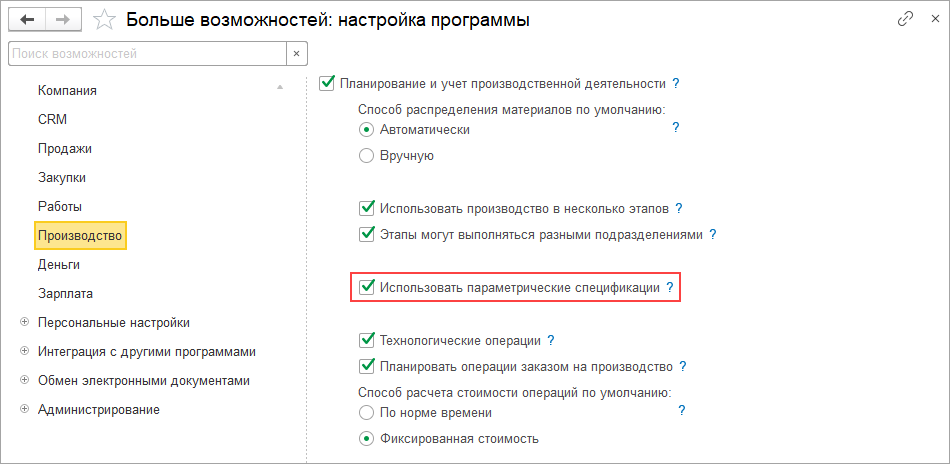Image resolution: width=950 pixels, height=464 pixels.
Task: Add page to favorites with star icon
Action: pos(101,20)
